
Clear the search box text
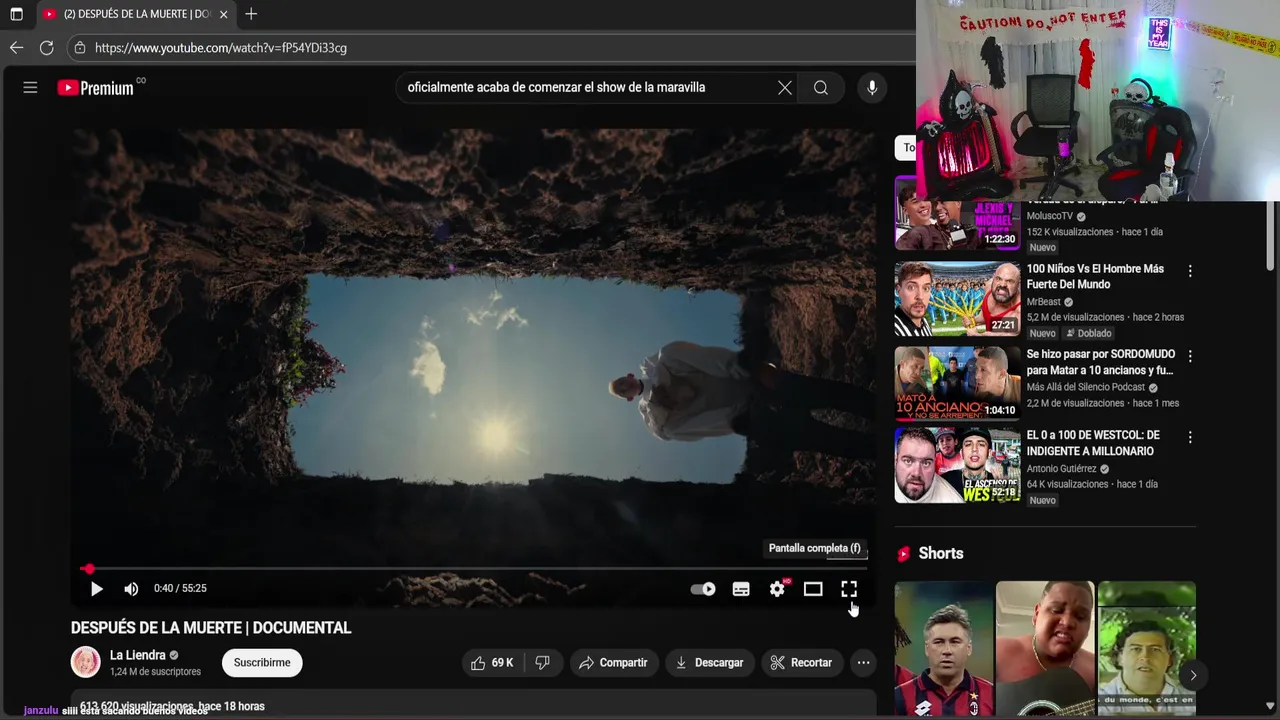pos(785,88)
